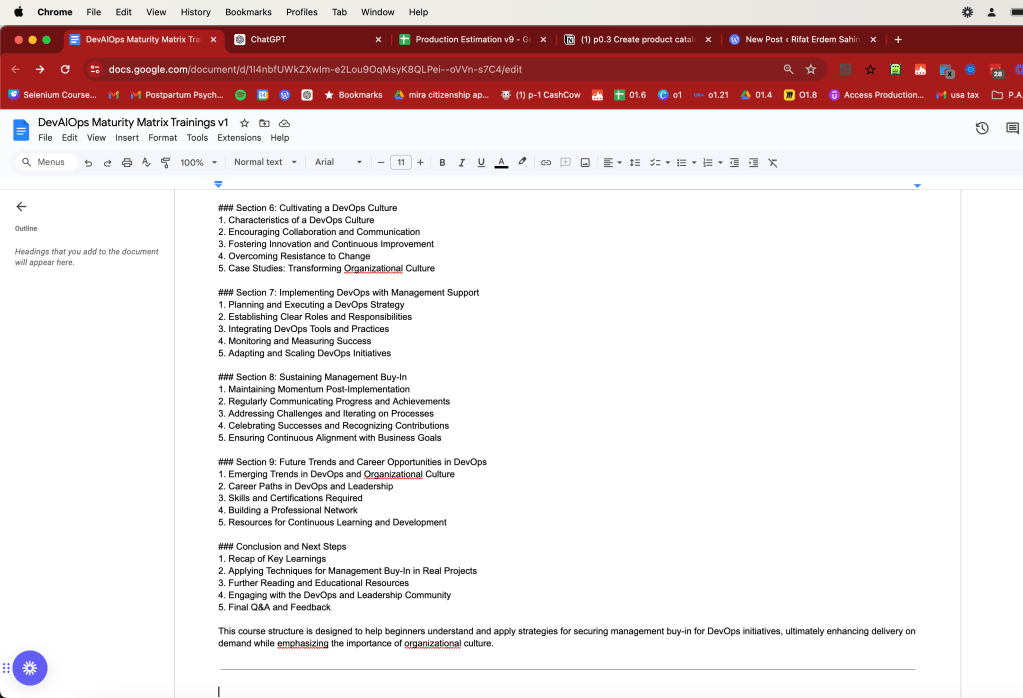Open spelling and grammar check icon

click(146, 162)
